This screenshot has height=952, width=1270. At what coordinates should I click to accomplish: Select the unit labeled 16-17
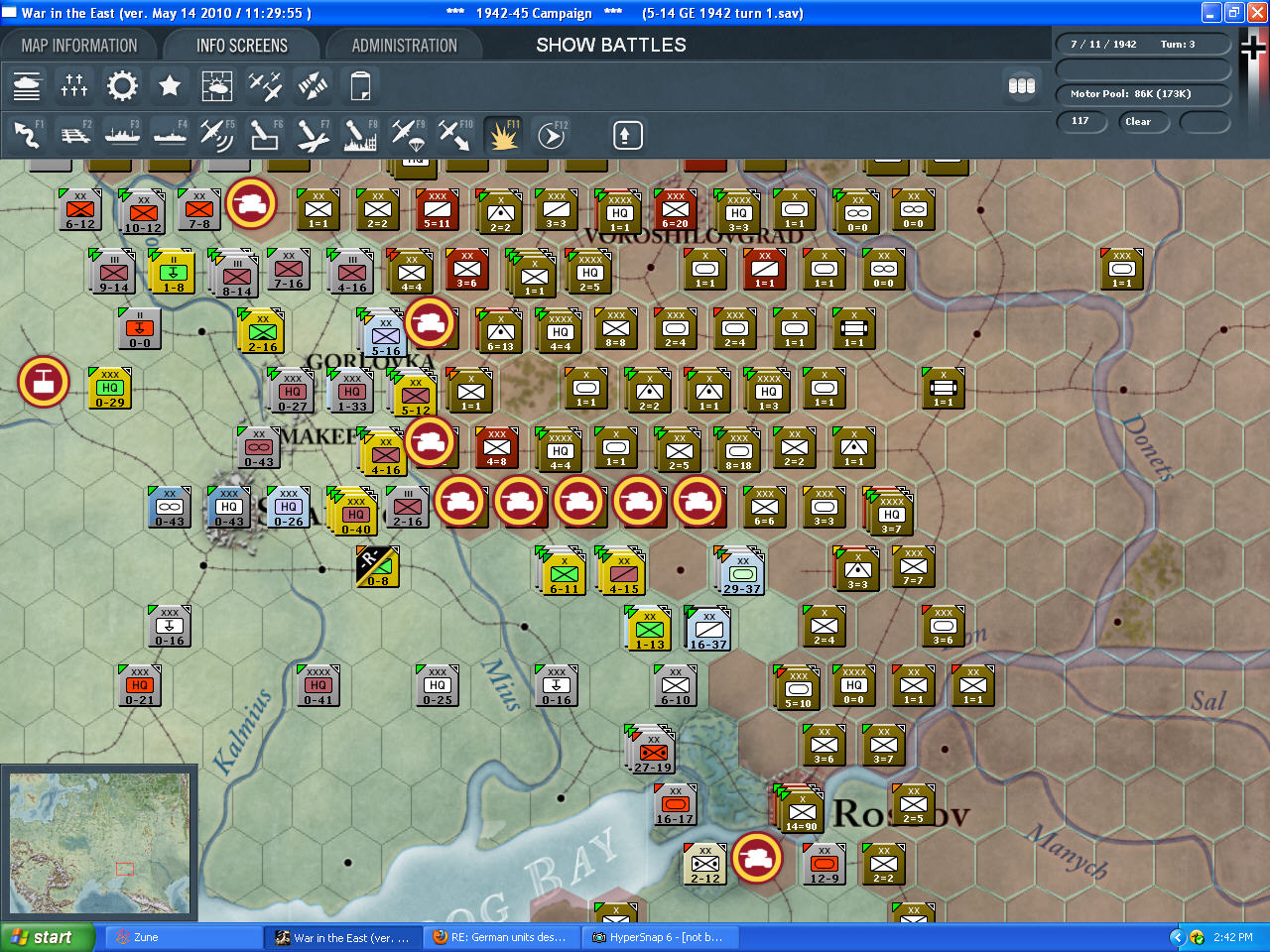tap(675, 804)
